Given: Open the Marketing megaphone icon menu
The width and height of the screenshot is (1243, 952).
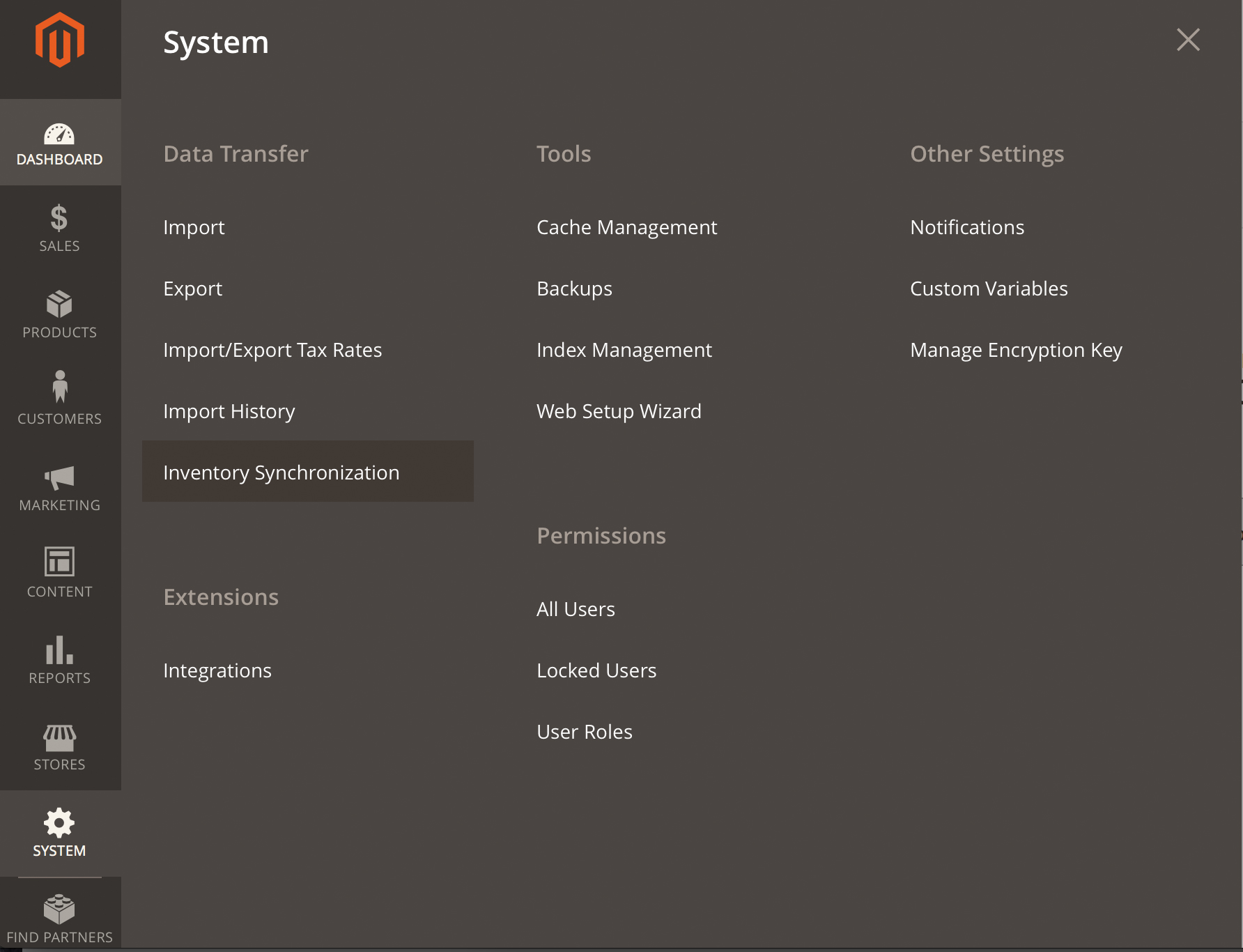Looking at the screenshot, I should [x=60, y=488].
